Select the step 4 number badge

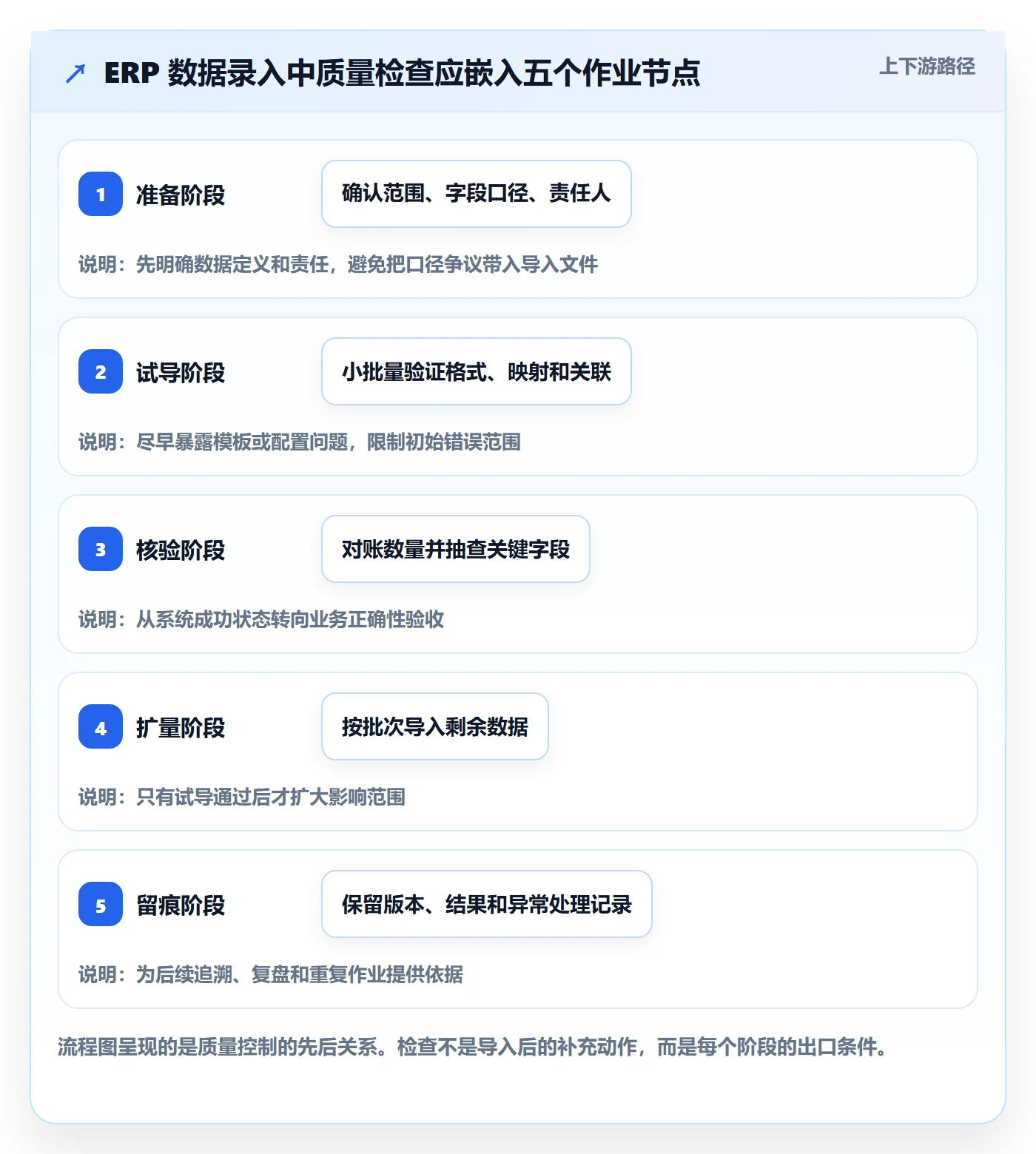coord(101,726)
